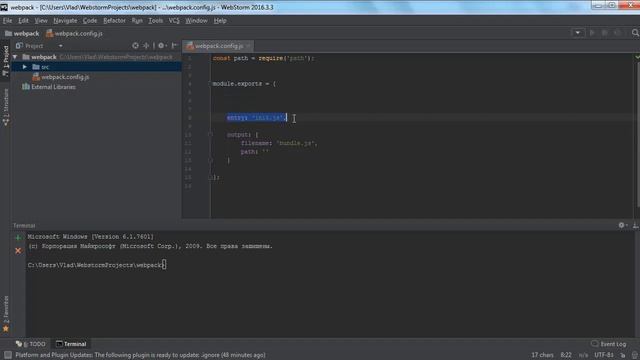Select webpack.config.js in project tree
The height and width of the screenshot is (360, 640).
[61, 77]
